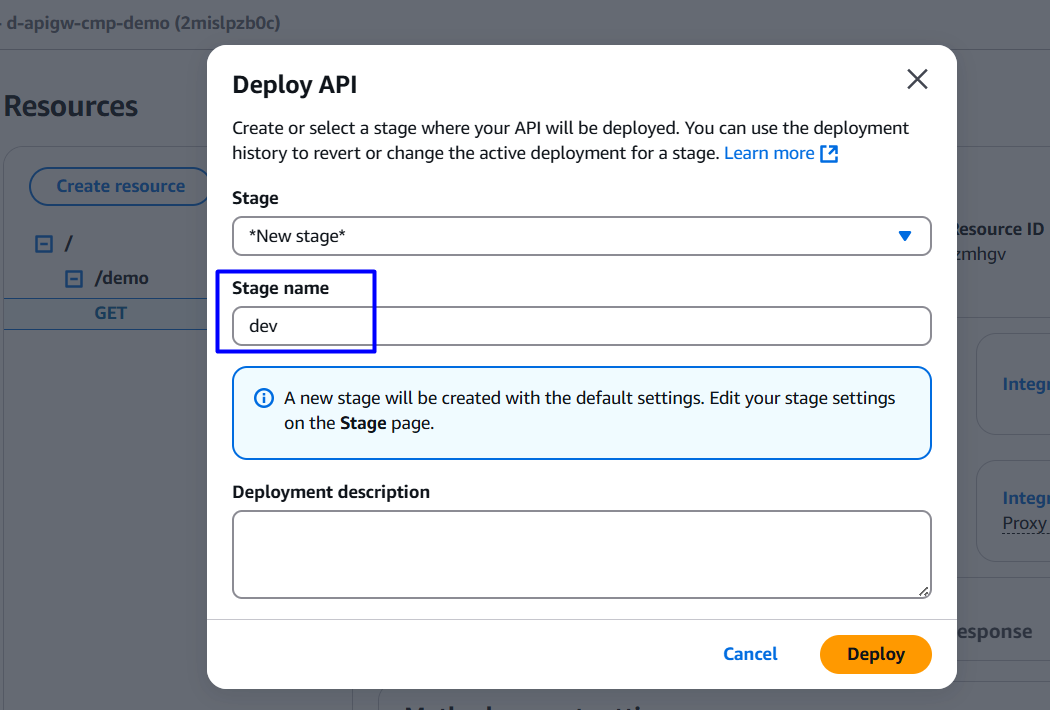Select the root "/" resource label
1050x710 pixels.
click(x=68, y=244)
